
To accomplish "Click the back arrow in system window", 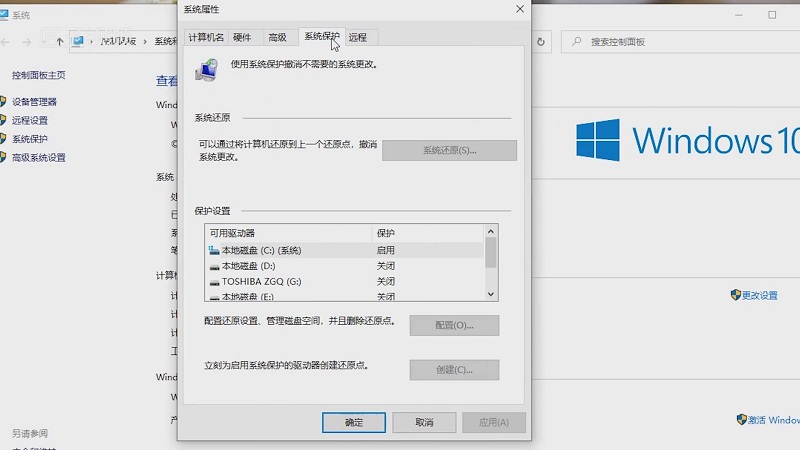I will point(6,42).
